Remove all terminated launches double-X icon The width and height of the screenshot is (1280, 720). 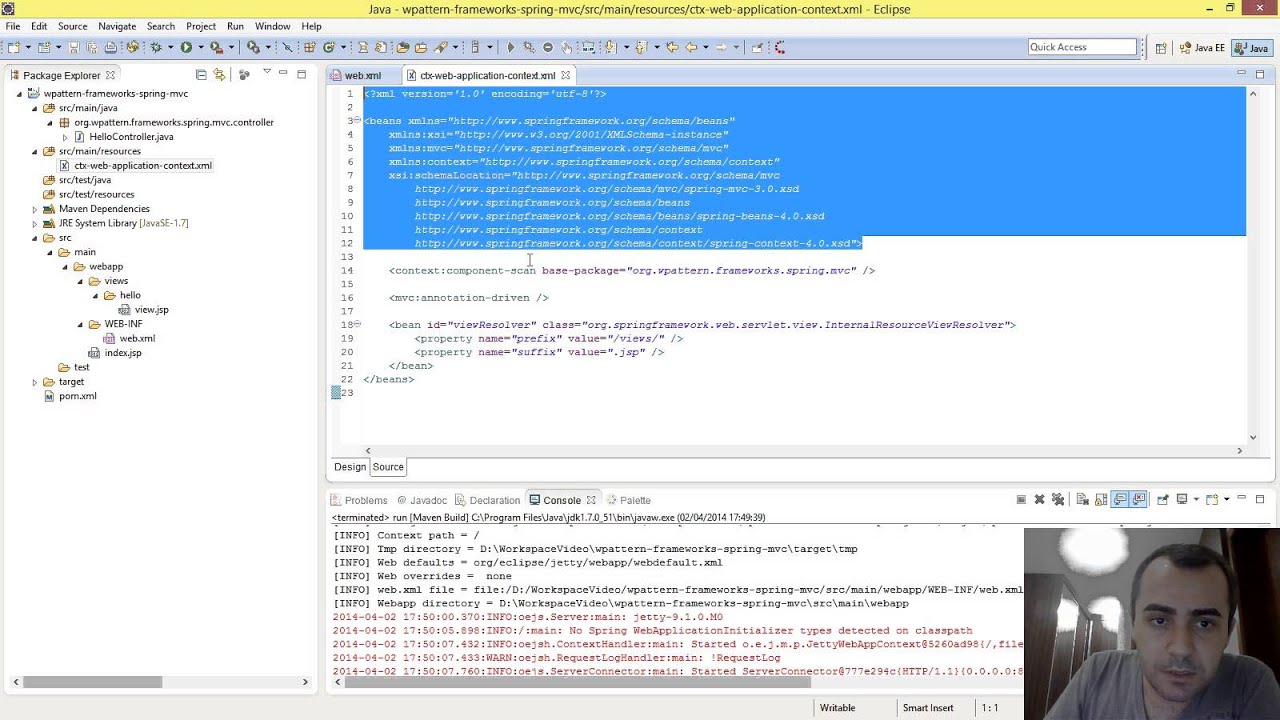(1057, 500)
